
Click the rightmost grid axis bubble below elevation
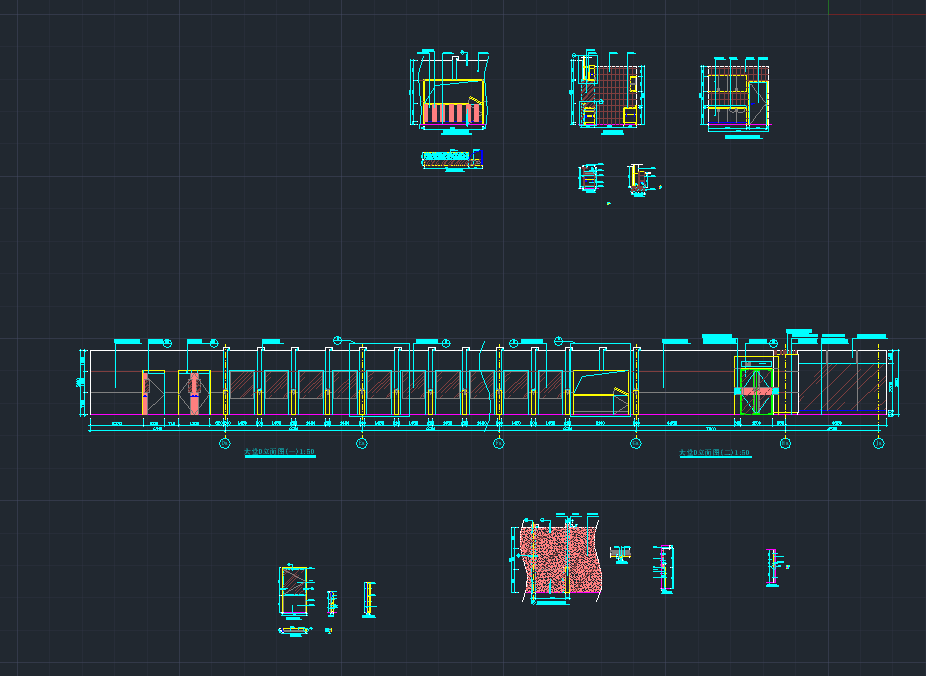[878, 443]
